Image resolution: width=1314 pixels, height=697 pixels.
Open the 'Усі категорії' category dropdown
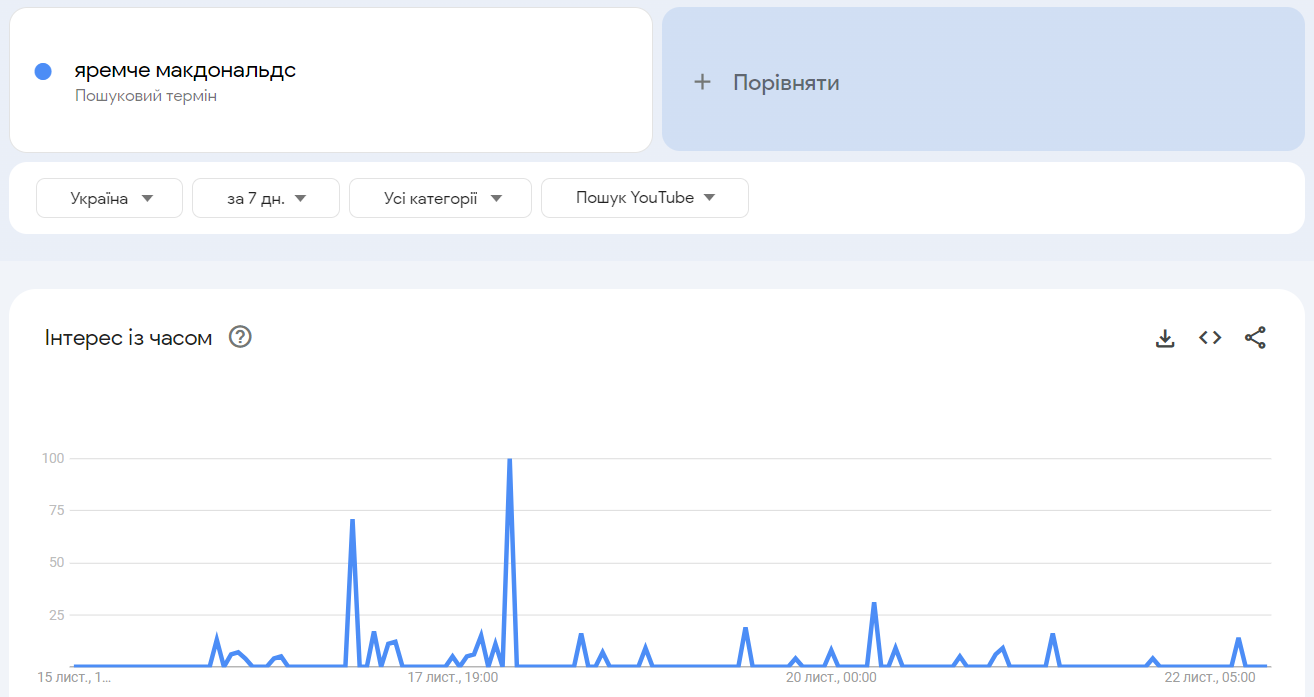440,197
